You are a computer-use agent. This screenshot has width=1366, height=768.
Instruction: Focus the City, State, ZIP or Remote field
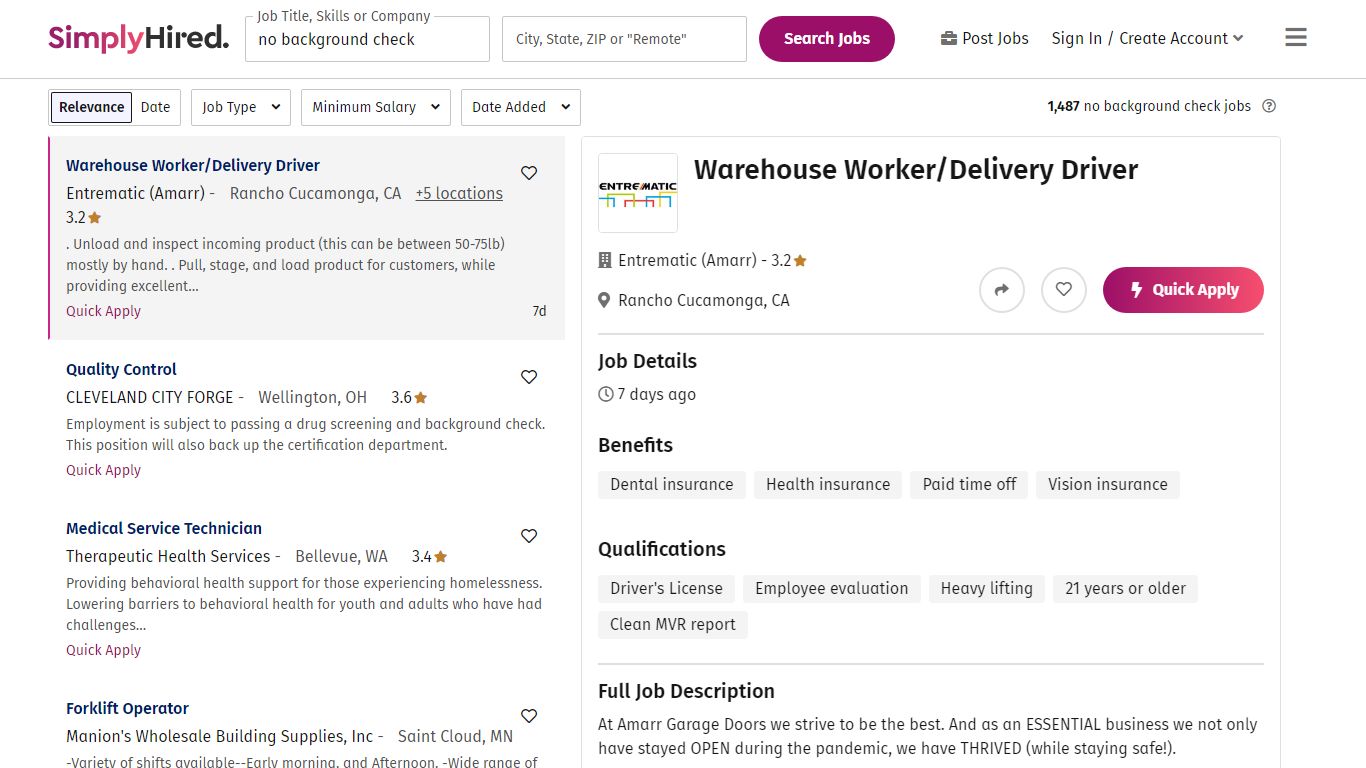tap(624, 39)
